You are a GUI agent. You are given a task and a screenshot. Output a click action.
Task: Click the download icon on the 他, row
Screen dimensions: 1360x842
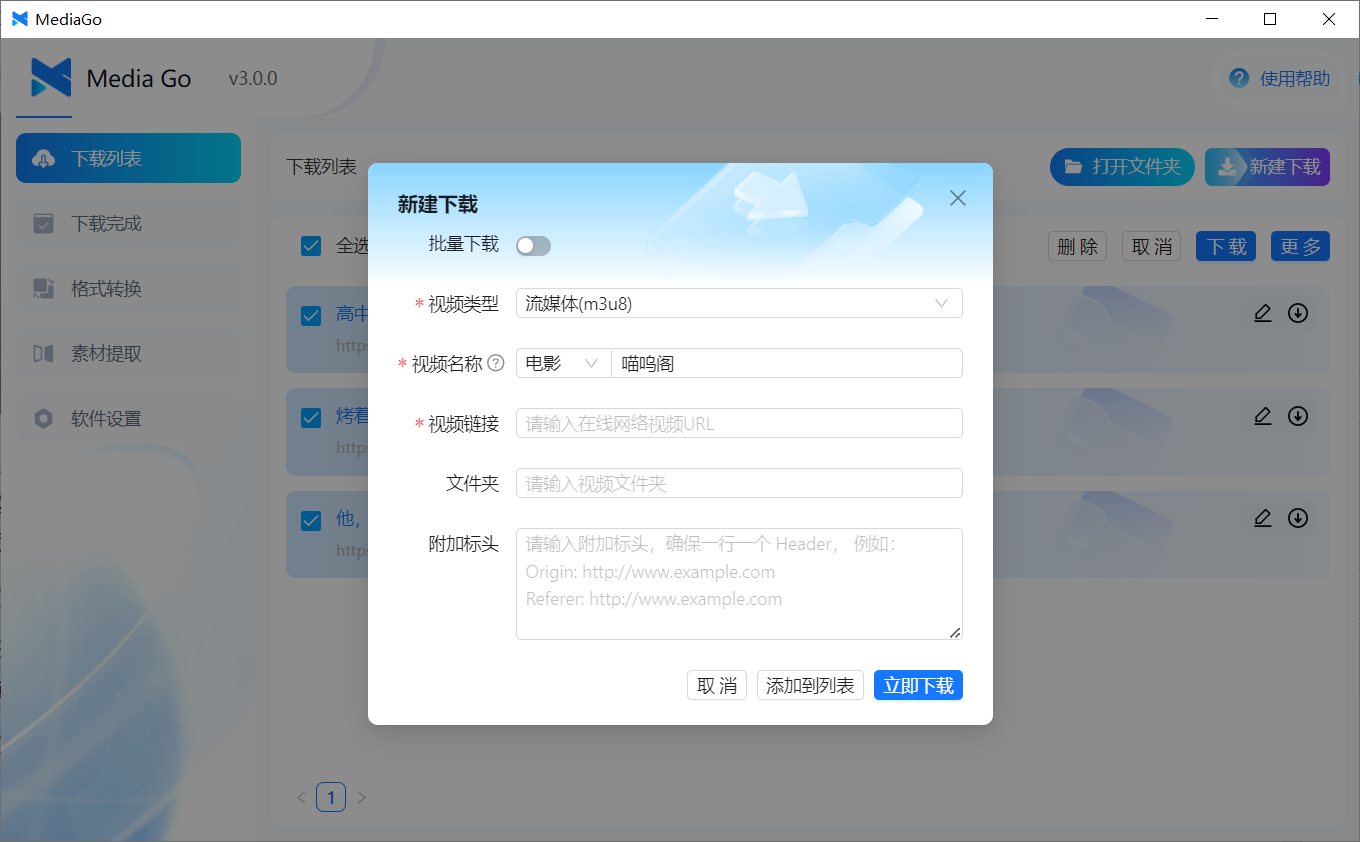pyautogui.click(x=1298, y=518)
